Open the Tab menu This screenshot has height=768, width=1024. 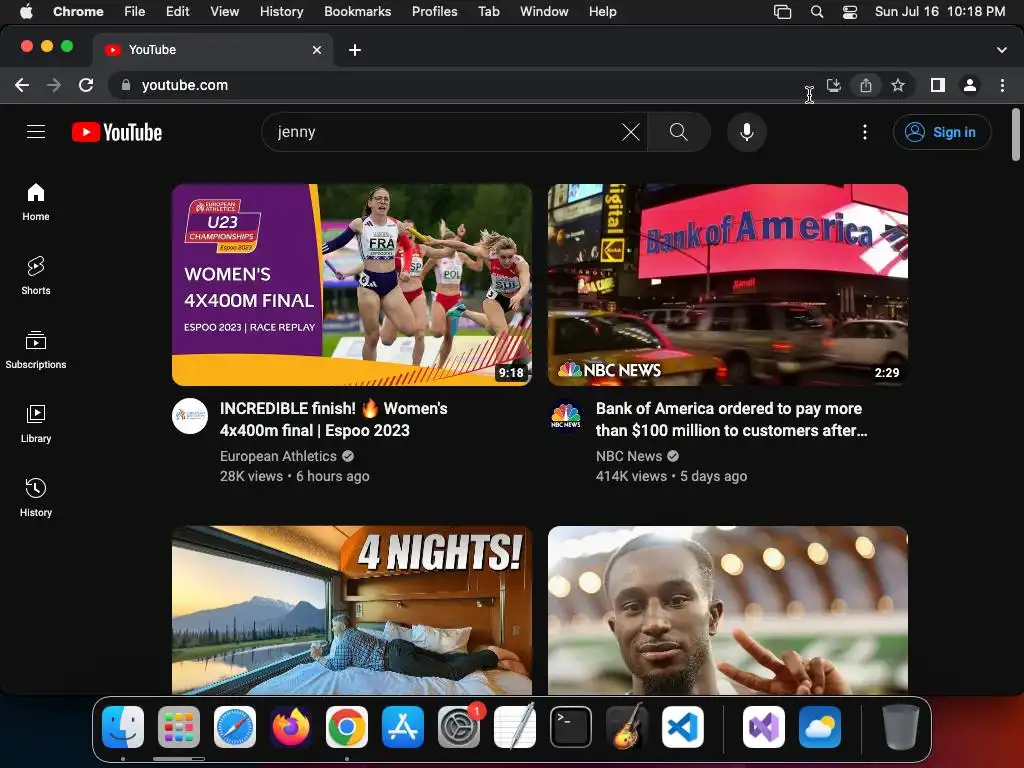(488, 11)
